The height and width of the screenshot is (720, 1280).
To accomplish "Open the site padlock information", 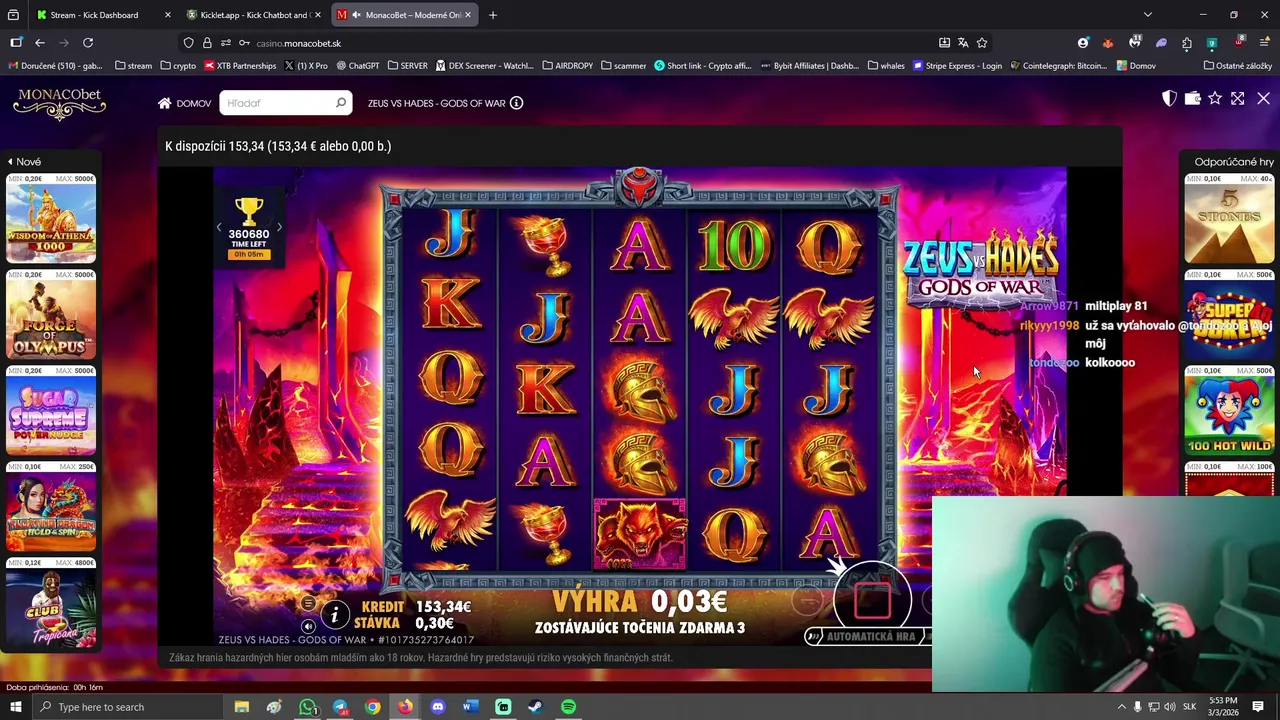I will [207, 43].
